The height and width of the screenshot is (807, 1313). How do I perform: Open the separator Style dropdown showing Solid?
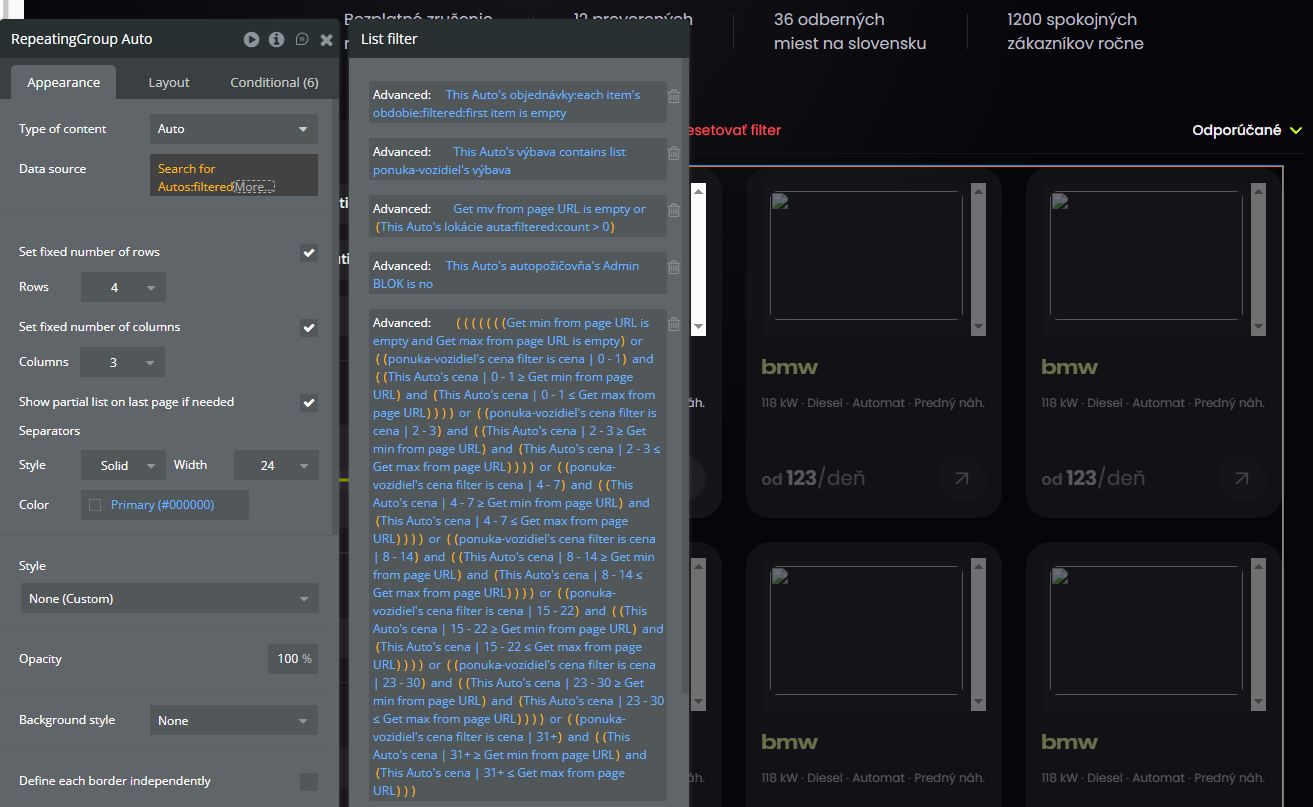(123, 465)
